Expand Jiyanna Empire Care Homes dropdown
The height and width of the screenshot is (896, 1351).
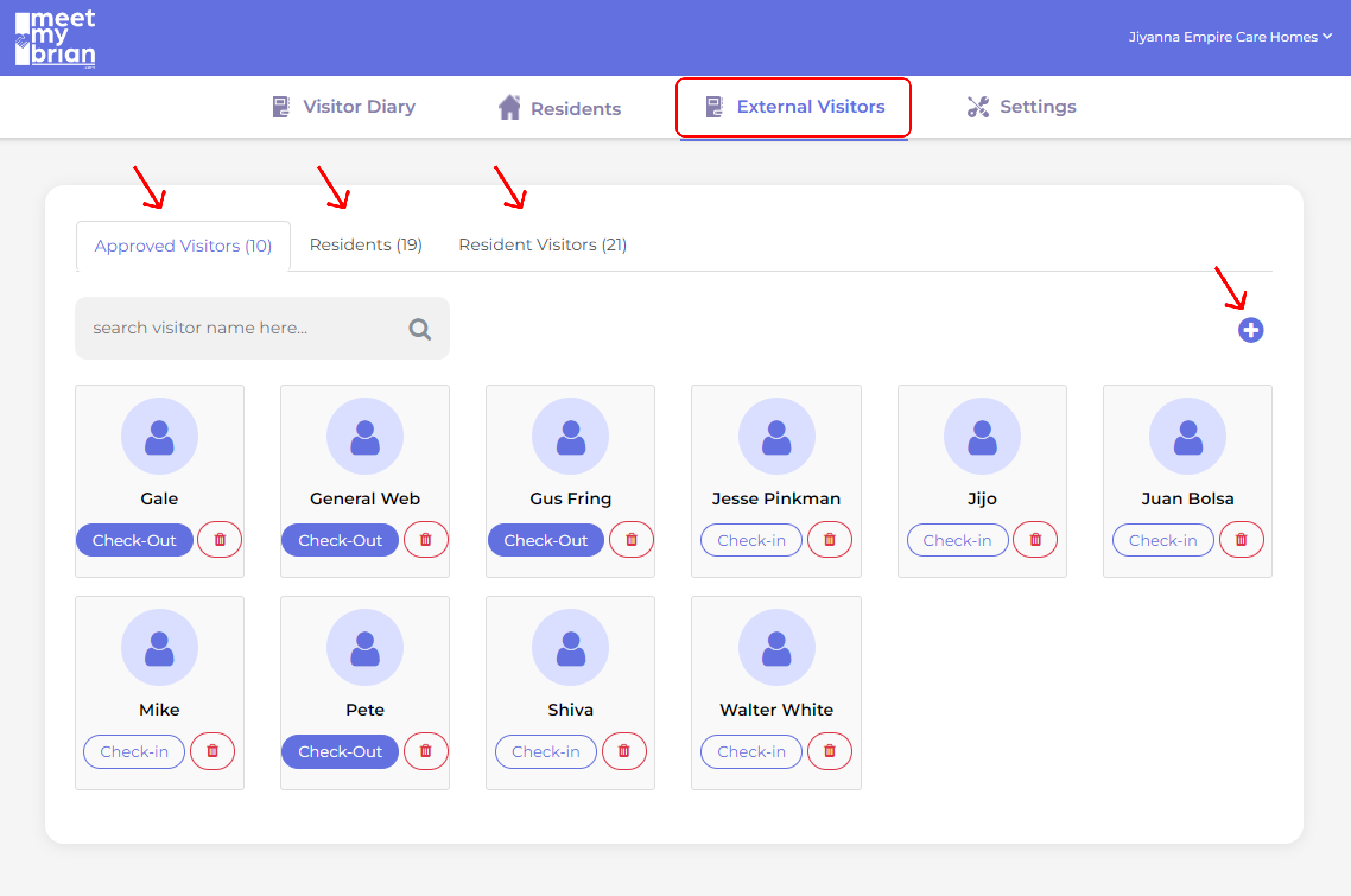coord(1230,37)
